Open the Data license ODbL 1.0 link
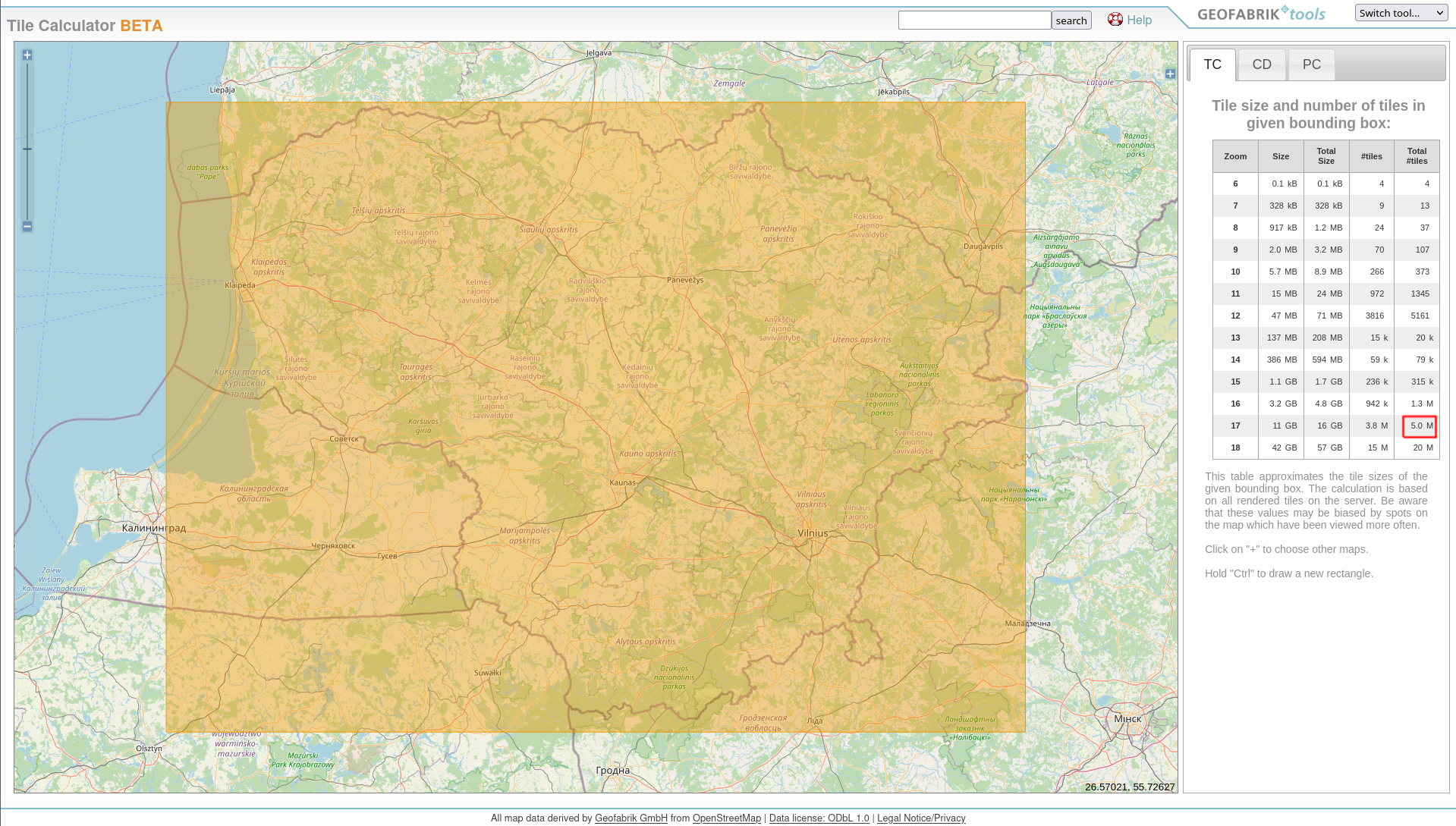 (x=819, y=818)
